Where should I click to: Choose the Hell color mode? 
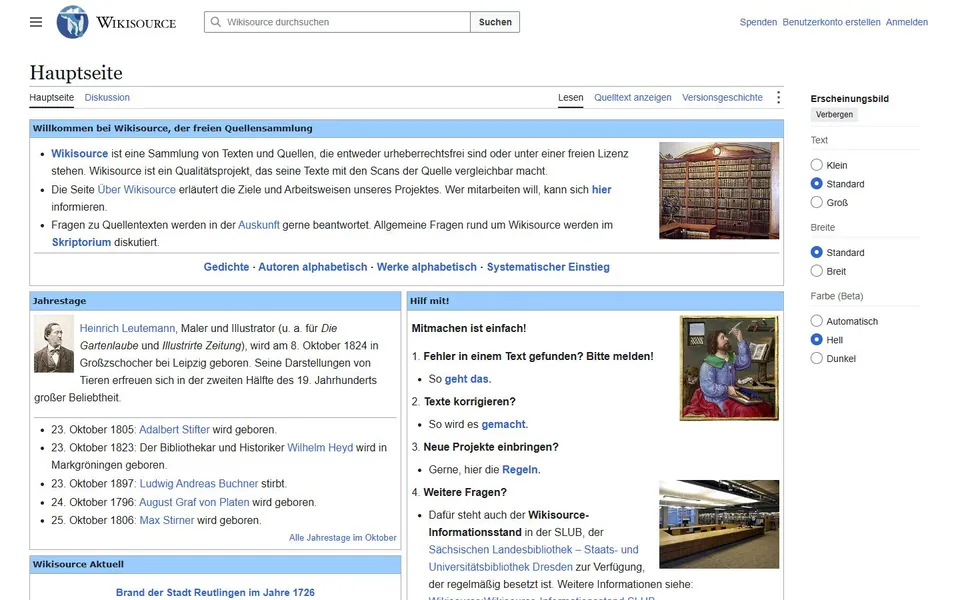coord(816,339)
